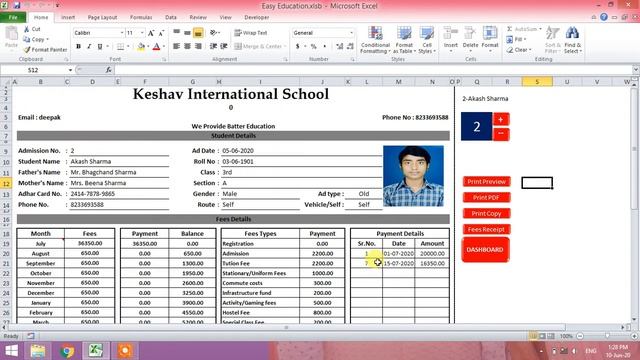Click the Format cells icon
Screen dimensions: 640x360
[x=490, y=33]
